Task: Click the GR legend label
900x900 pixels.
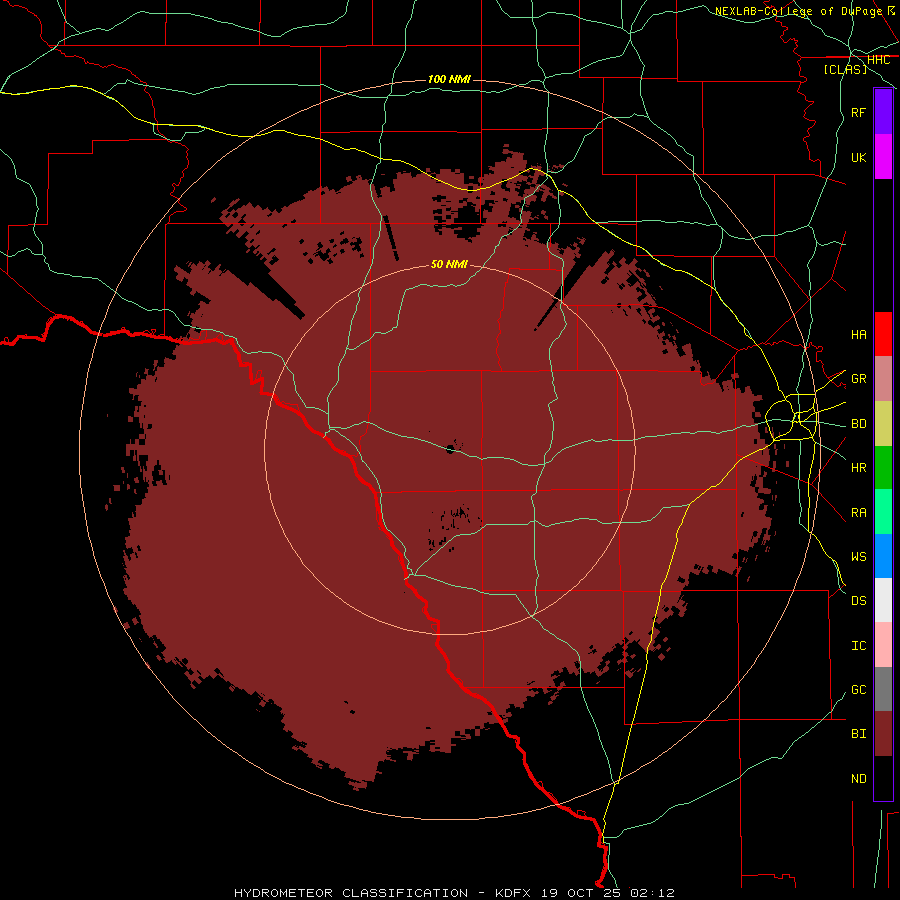Action: click(x=858, y=379)
